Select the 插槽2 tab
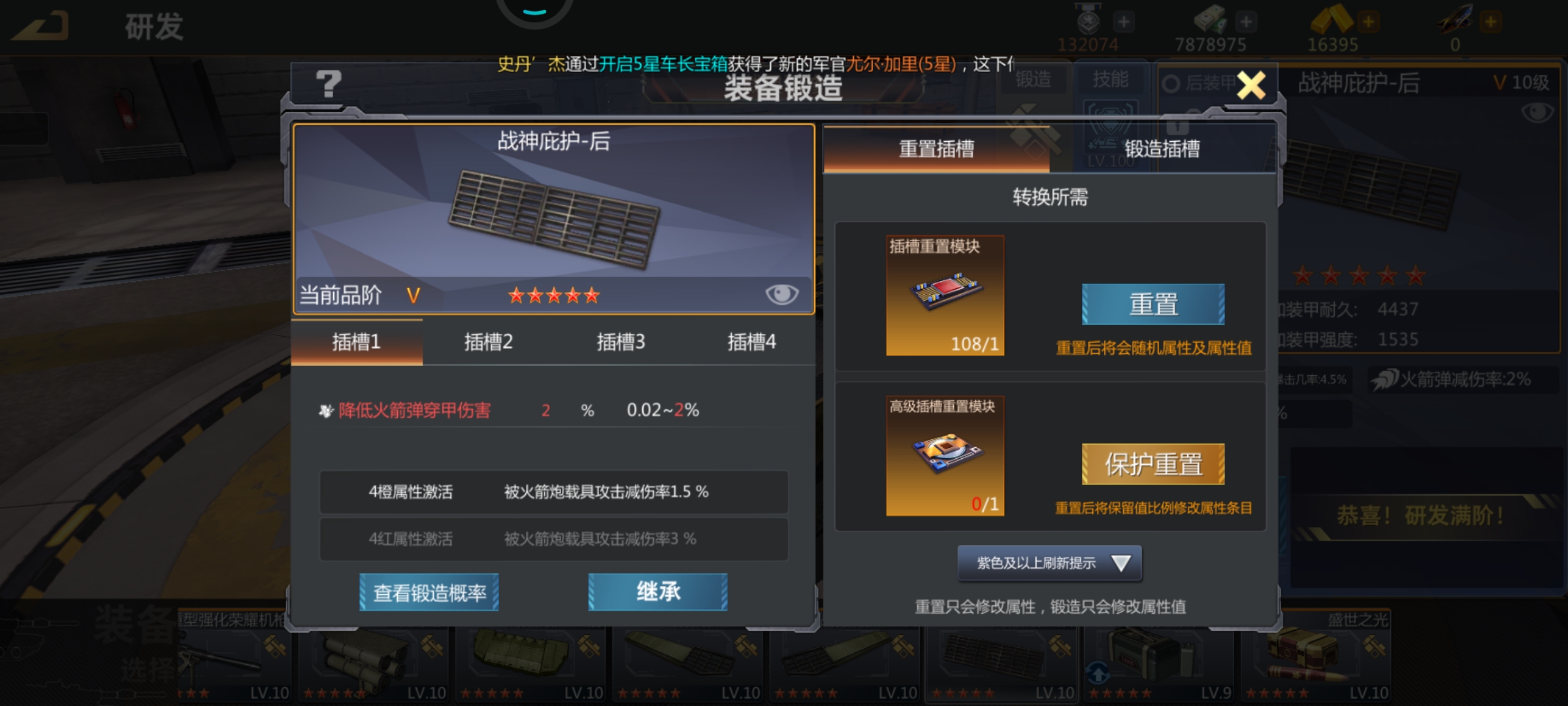1568x706 pixels. (x=489, y=342)
